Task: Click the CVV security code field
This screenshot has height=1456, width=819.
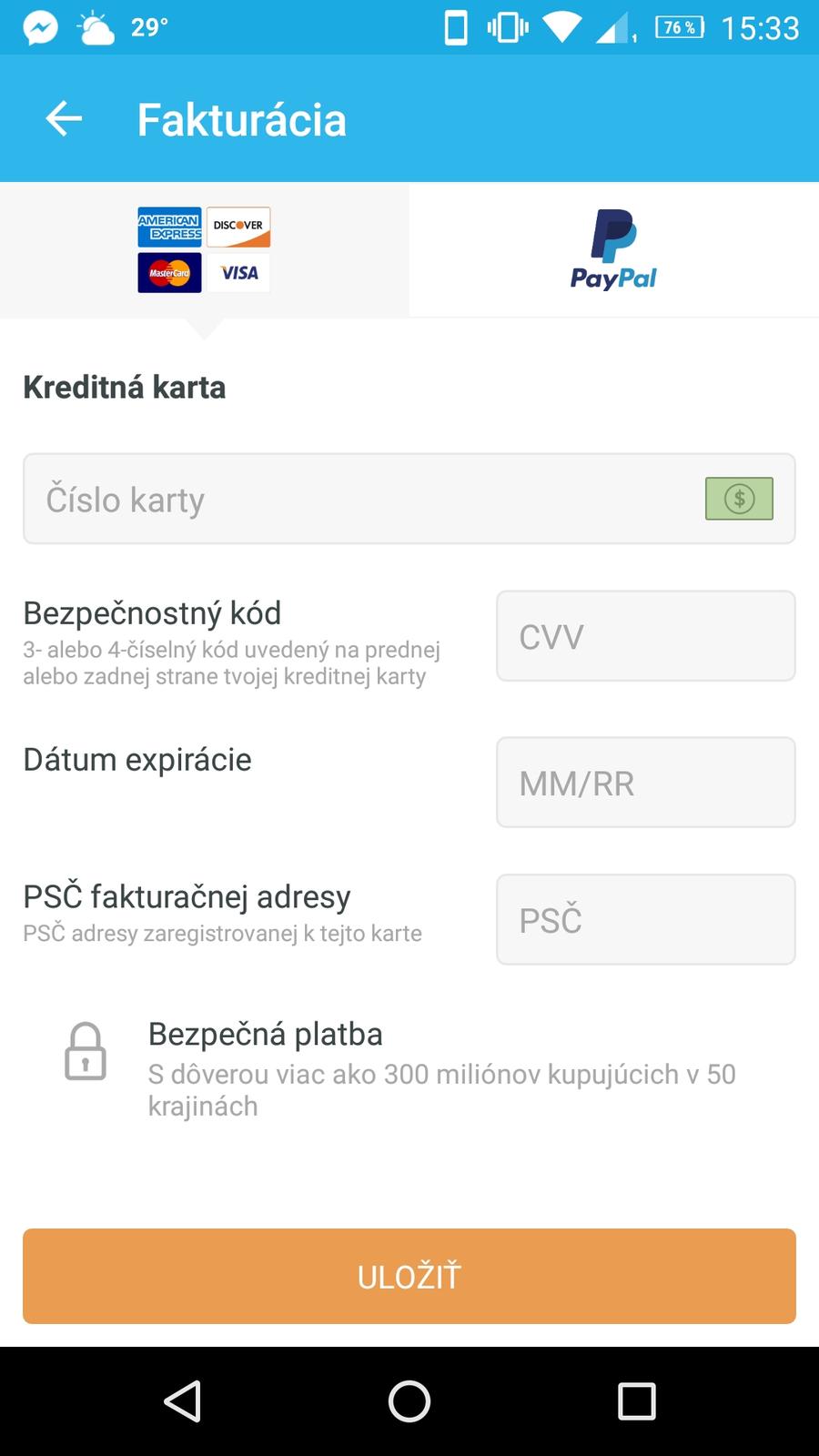Action: pos(645,636)
